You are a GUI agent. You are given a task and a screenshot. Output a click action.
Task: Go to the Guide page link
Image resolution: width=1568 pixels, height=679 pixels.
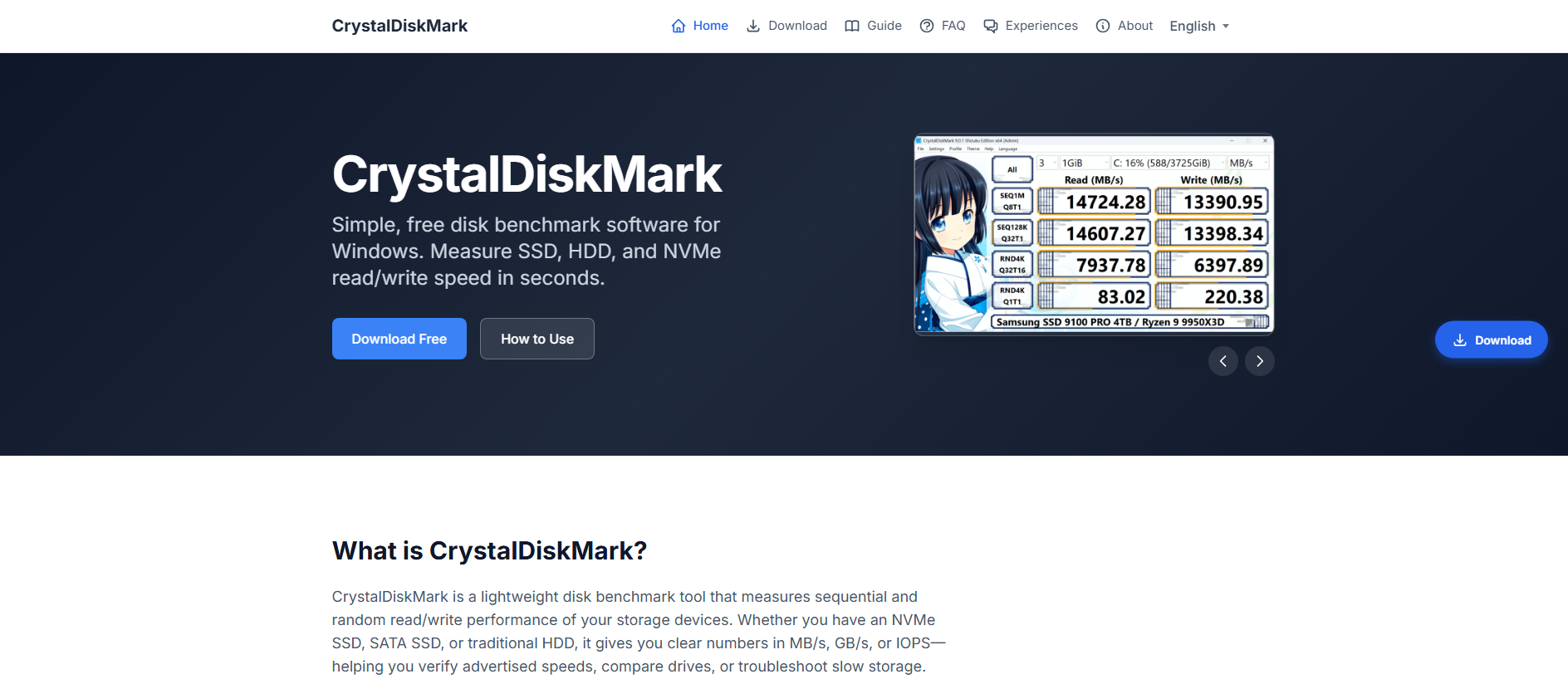pos(873,26)
